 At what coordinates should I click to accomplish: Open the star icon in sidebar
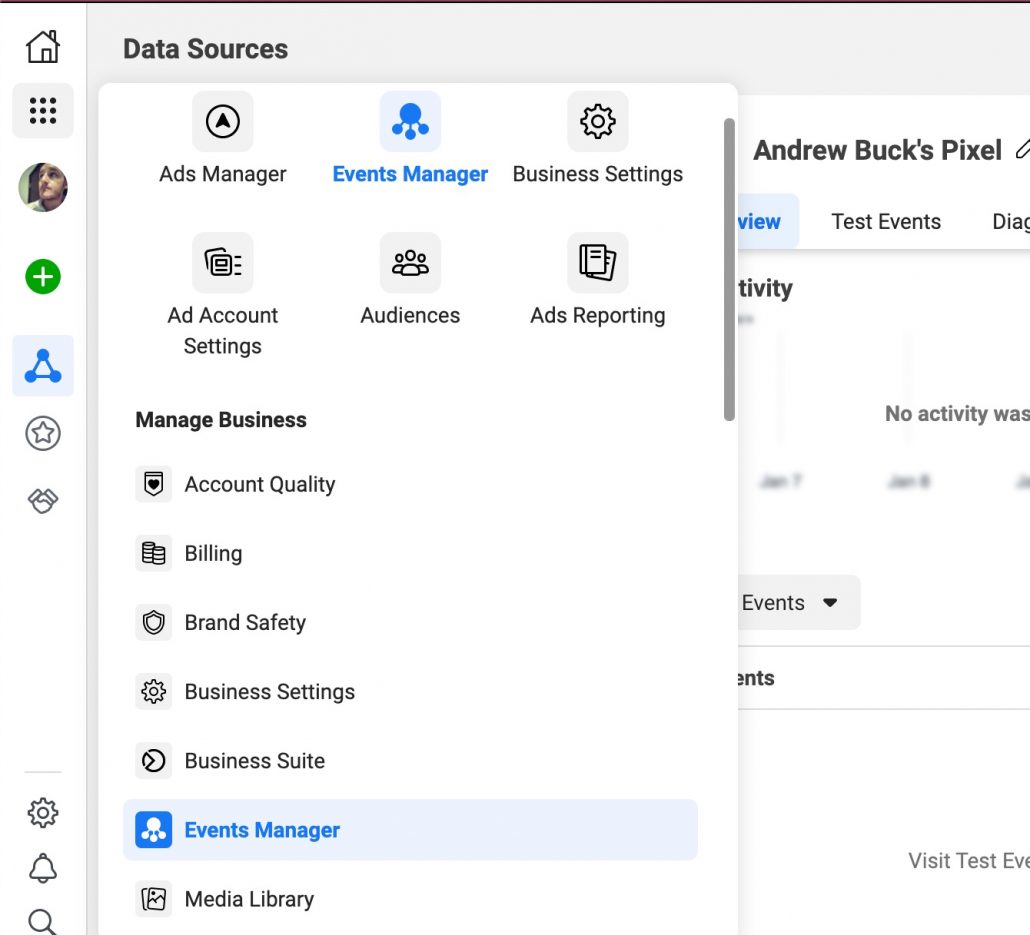(x=43, y=433)
